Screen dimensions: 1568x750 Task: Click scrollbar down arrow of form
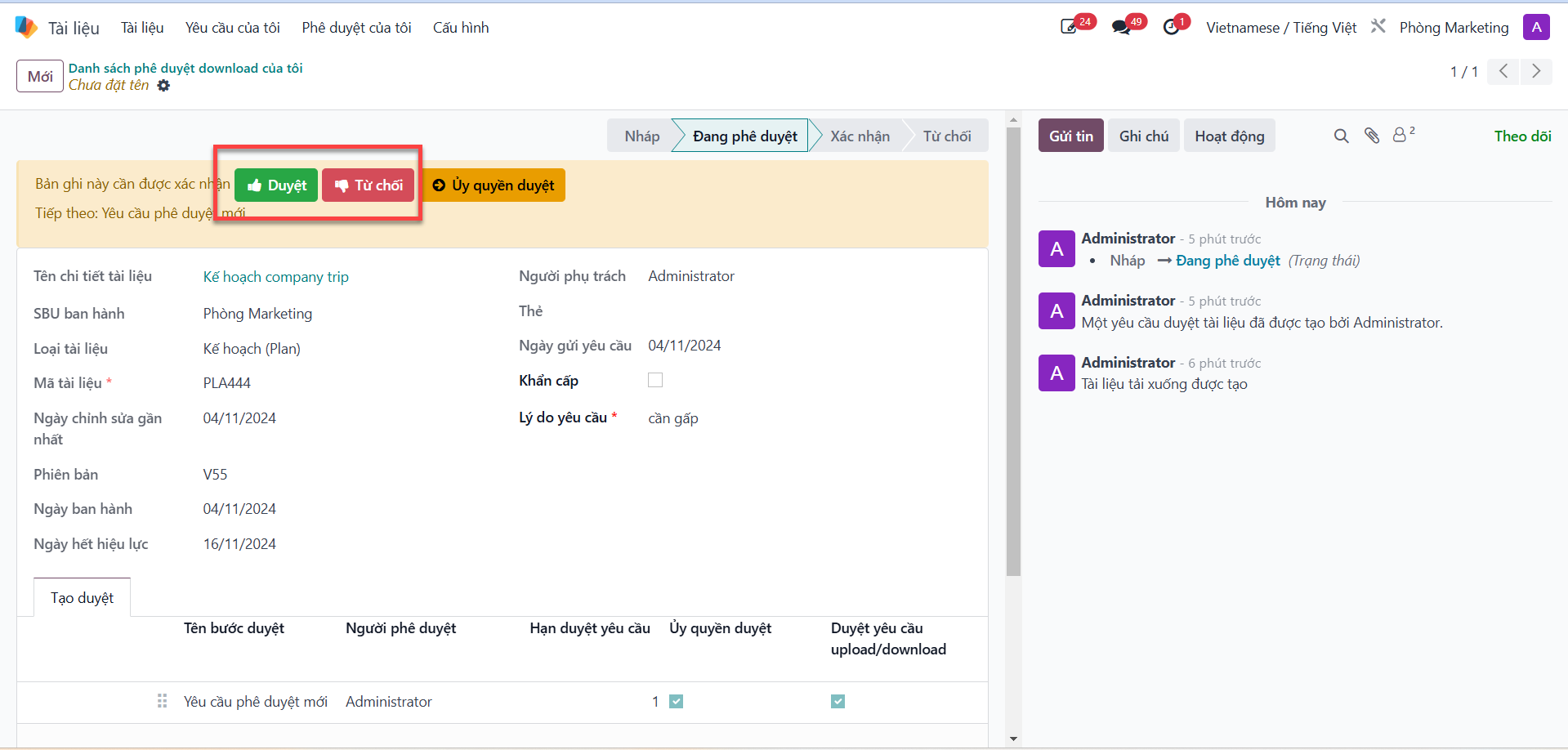click(1013, 739)
